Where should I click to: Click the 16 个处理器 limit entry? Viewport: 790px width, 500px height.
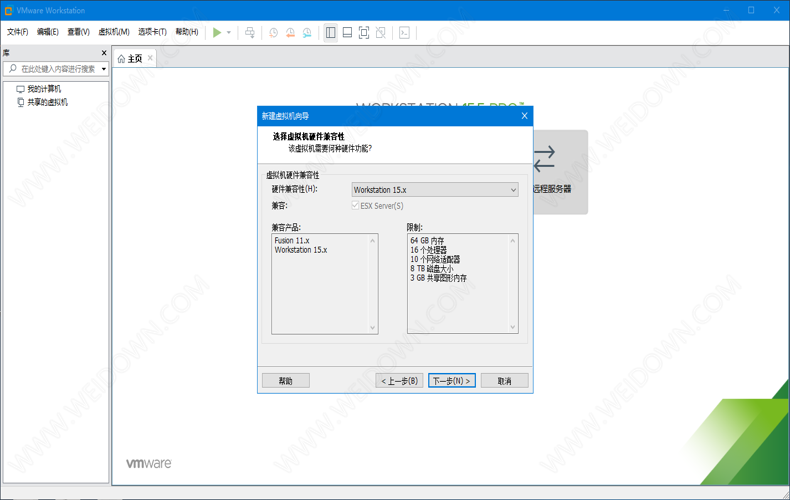point(428,250)
